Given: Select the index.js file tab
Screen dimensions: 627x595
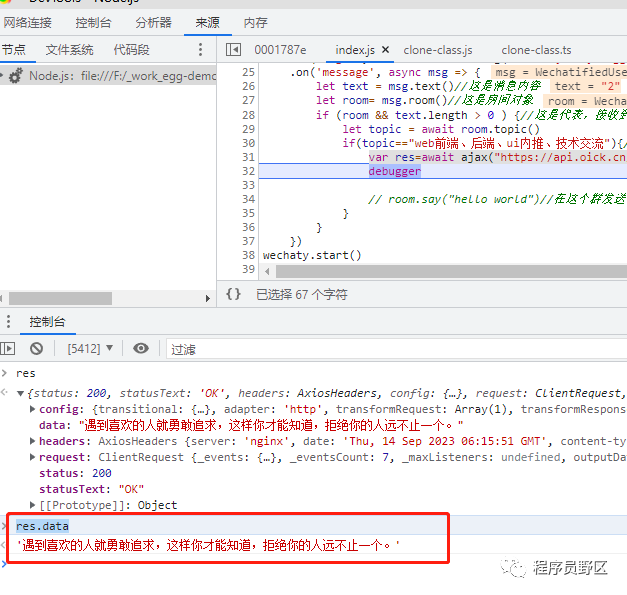Looking at the screenshot, I should click(x=355, y=50).
